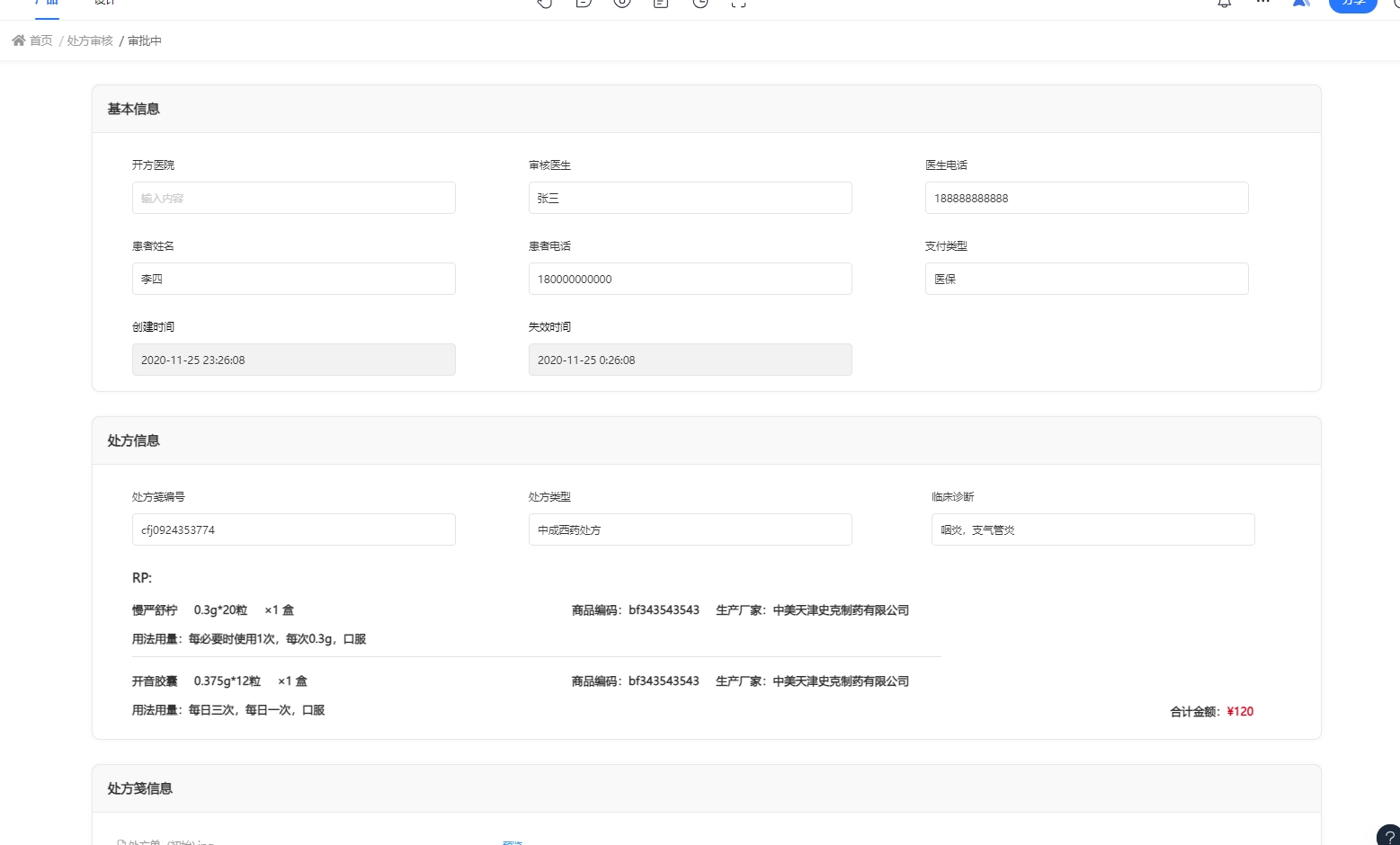Select the drug name 慢严舒柠

click(155, 610)
